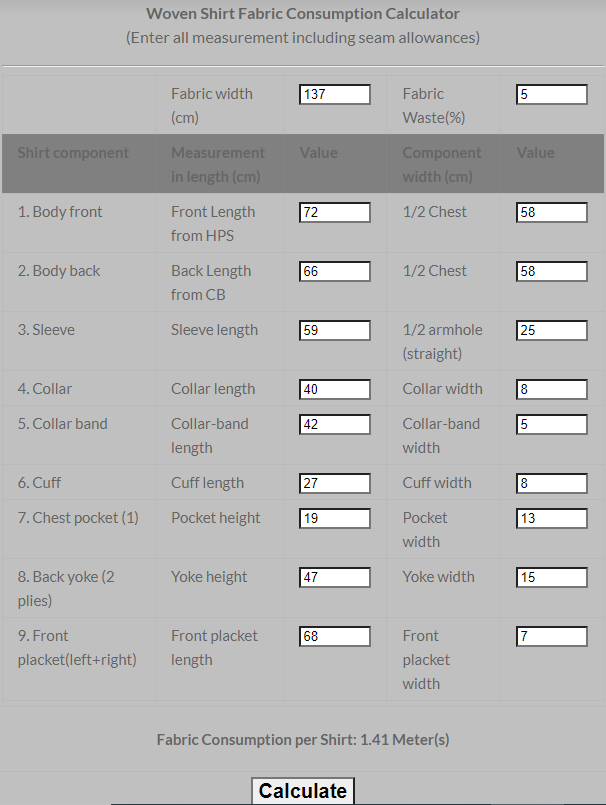Click the Collar length input box

click(x=335, y=390)
